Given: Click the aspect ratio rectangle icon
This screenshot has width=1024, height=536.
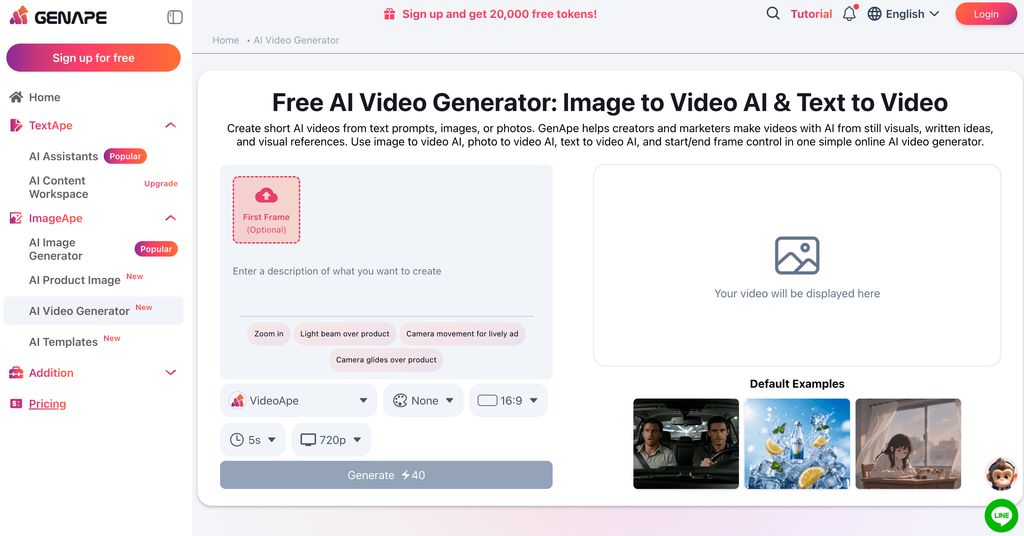Looking at the screenshot, I should coord(487,400).
